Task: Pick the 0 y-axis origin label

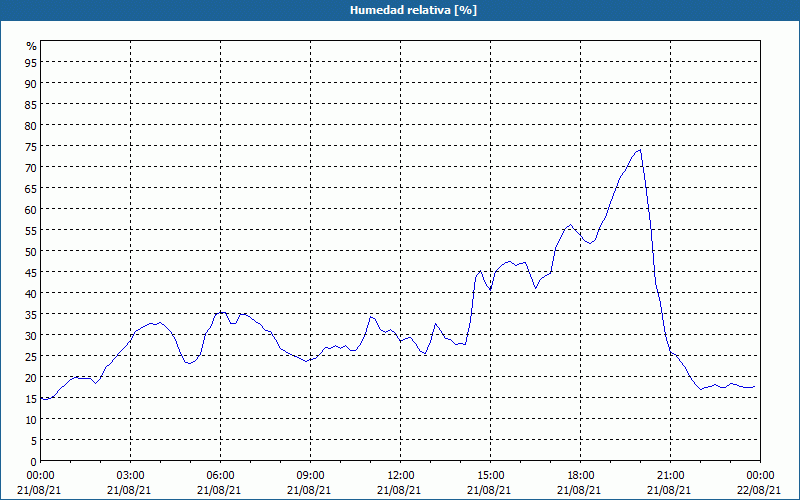Action: click(34, 462)
